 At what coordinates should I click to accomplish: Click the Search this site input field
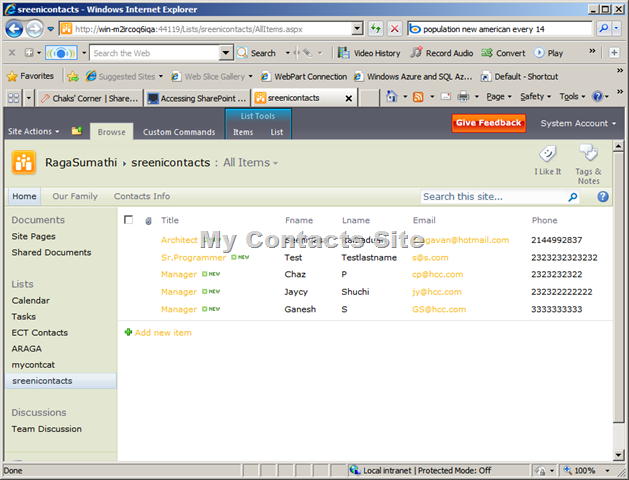click(494, 197)
